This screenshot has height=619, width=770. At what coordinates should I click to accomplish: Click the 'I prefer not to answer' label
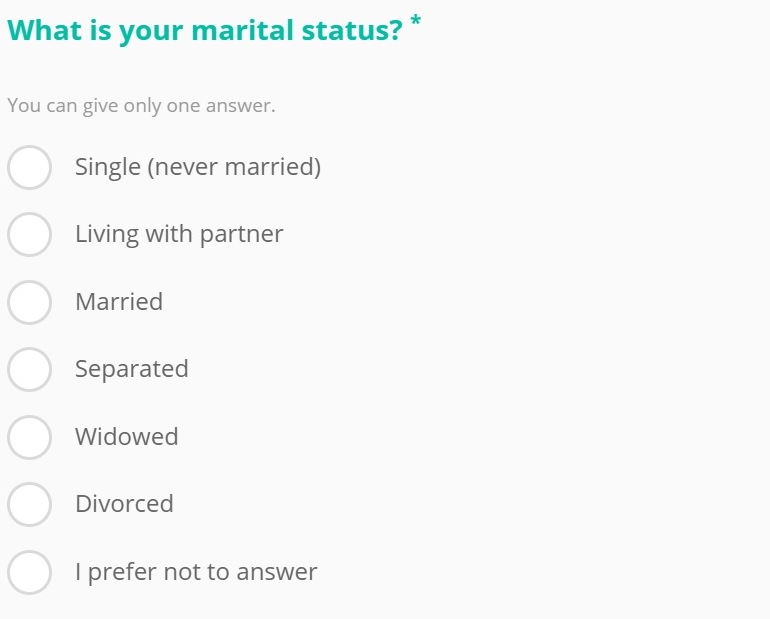point(196,572)
